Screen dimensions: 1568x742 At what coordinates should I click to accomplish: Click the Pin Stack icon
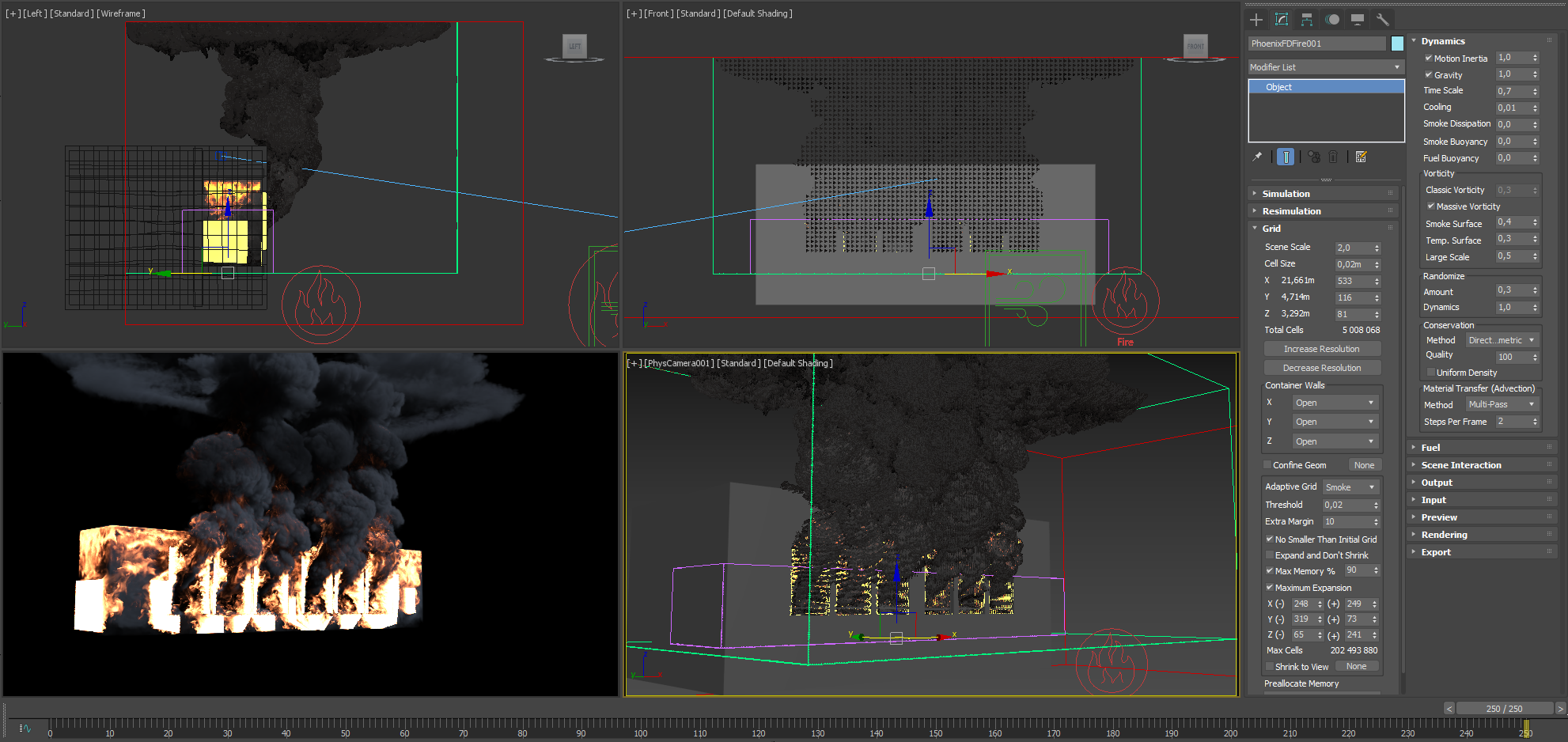point(1257,157)
